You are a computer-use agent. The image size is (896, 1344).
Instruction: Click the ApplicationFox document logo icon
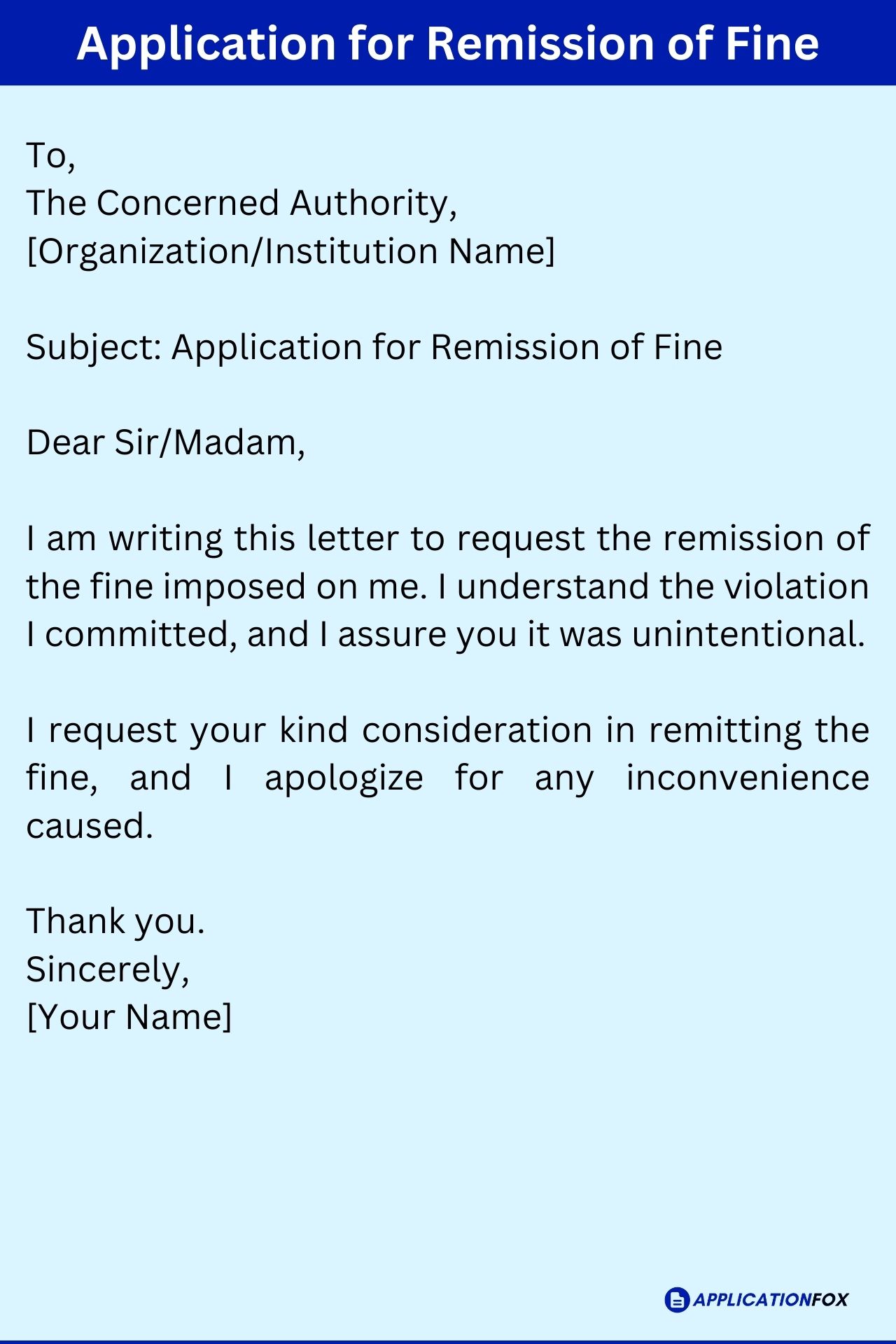pyautogui.click(x=677, y=1300)
